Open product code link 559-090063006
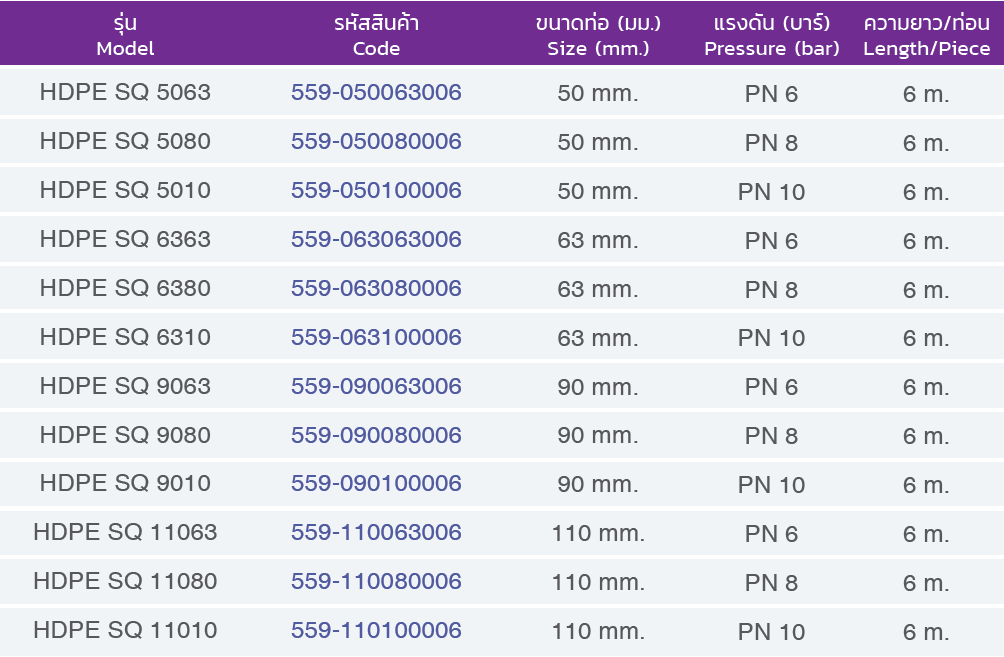The width and height of the screenshot is (1004, 657). tap(376, 386)
